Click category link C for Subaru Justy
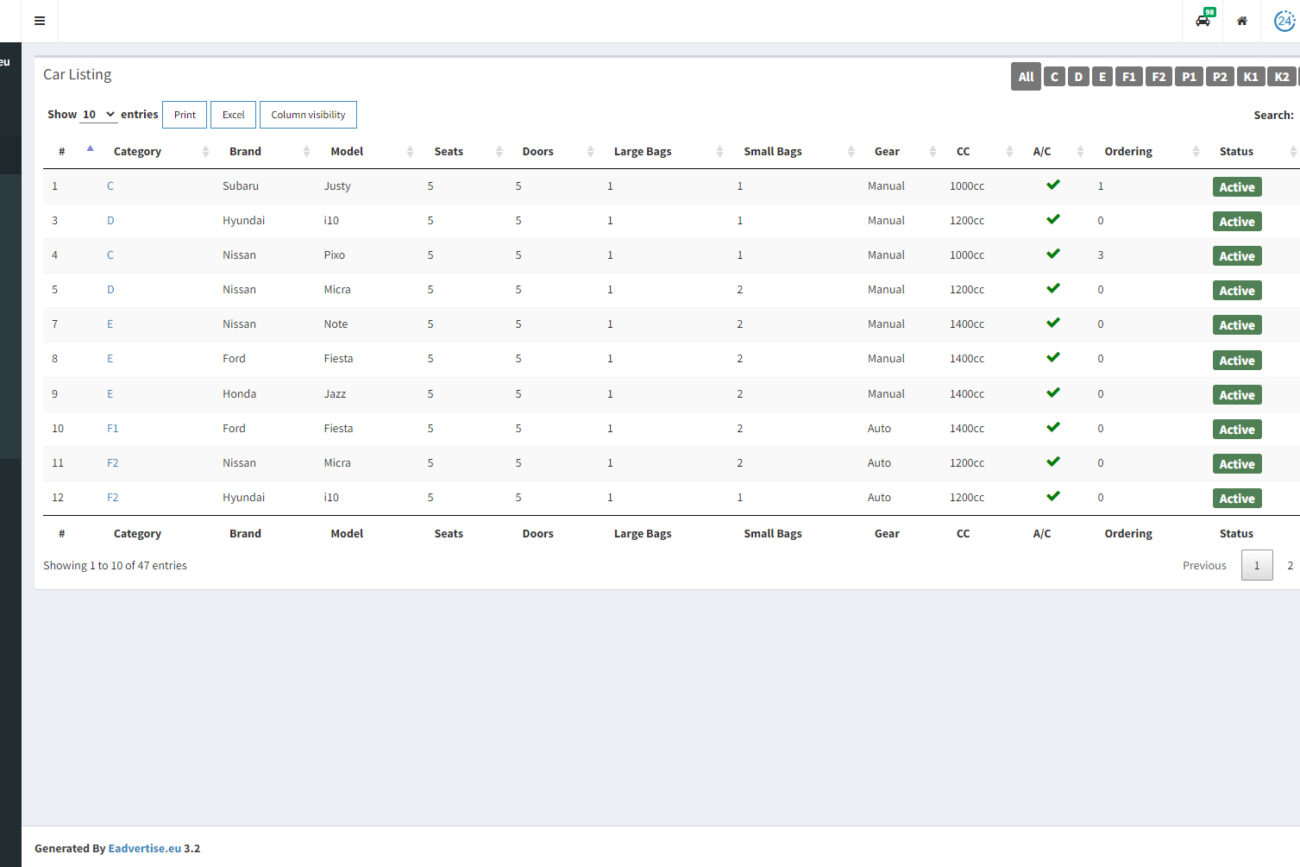The image size is (1300, 867). [x=110, y=186]
